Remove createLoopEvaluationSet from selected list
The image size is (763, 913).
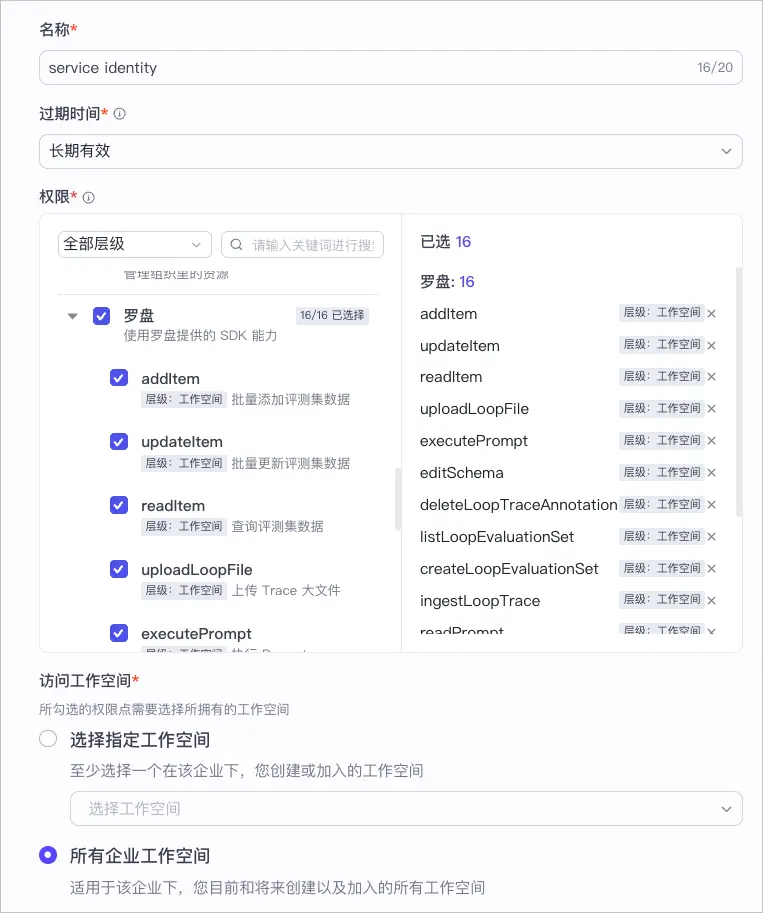pos(711,568)
